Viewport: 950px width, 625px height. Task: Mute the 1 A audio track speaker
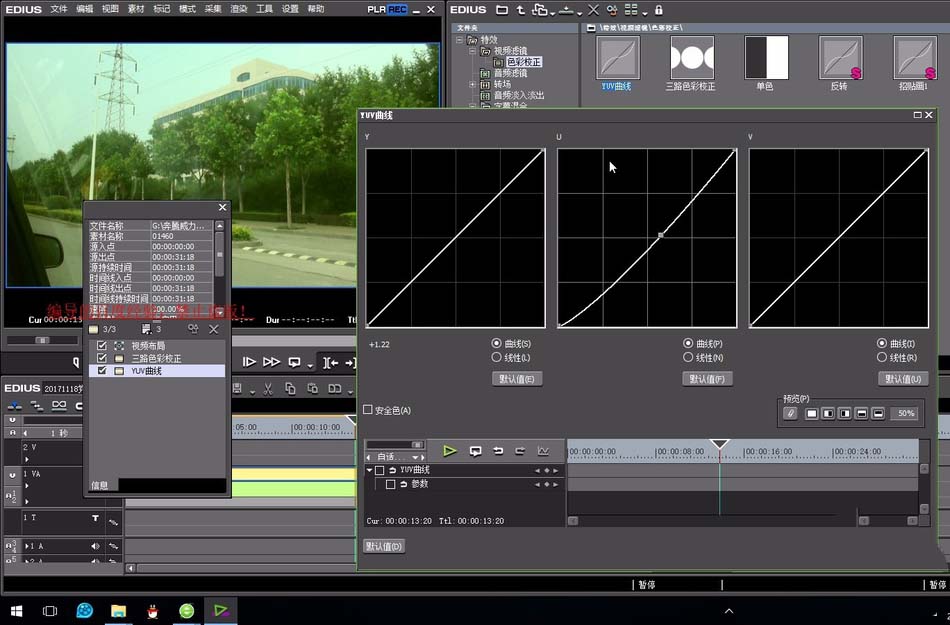95,546
